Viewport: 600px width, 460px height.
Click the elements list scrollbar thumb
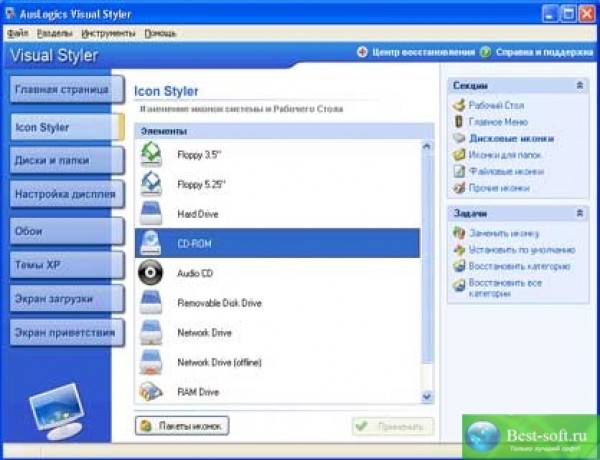click(427, 258)
